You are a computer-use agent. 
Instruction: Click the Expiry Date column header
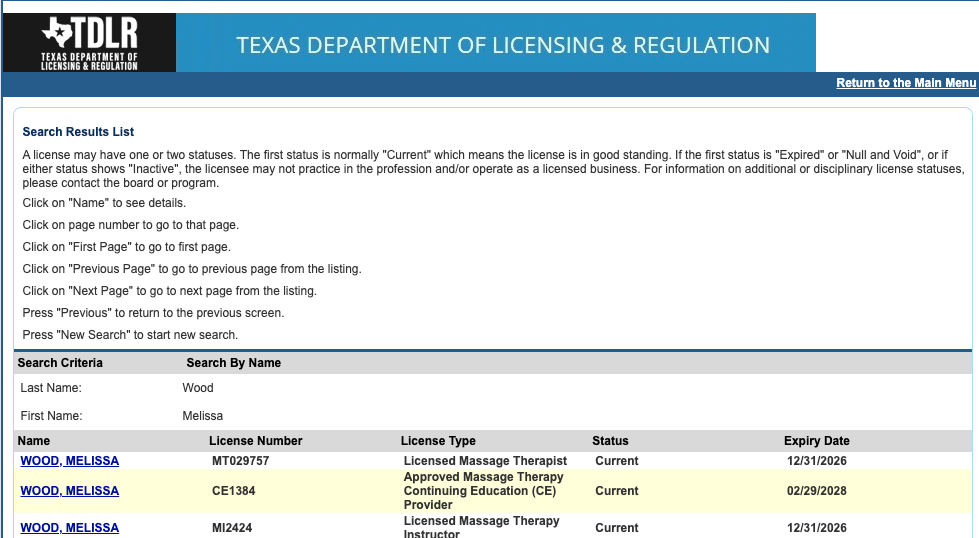[817, 441]
